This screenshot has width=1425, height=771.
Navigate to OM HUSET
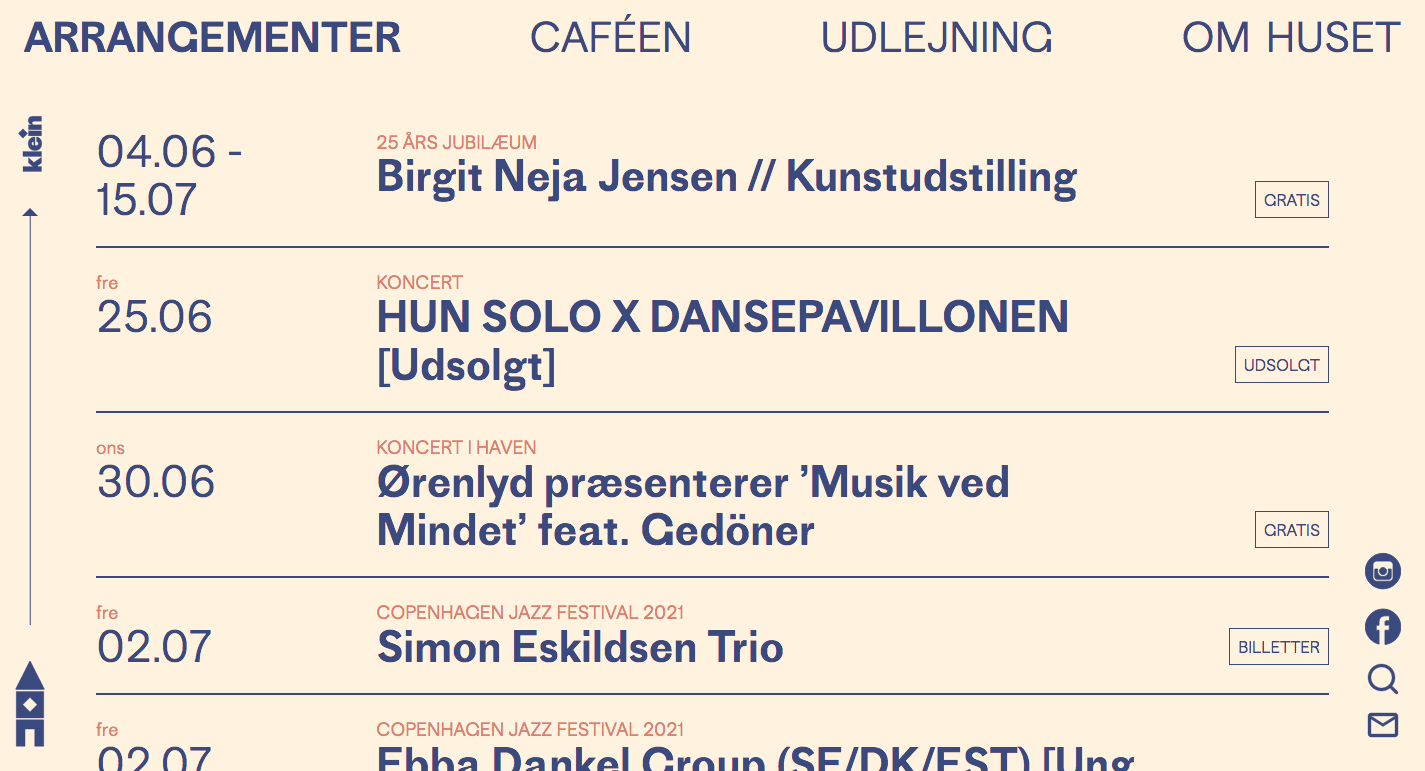click(1290, 38)
